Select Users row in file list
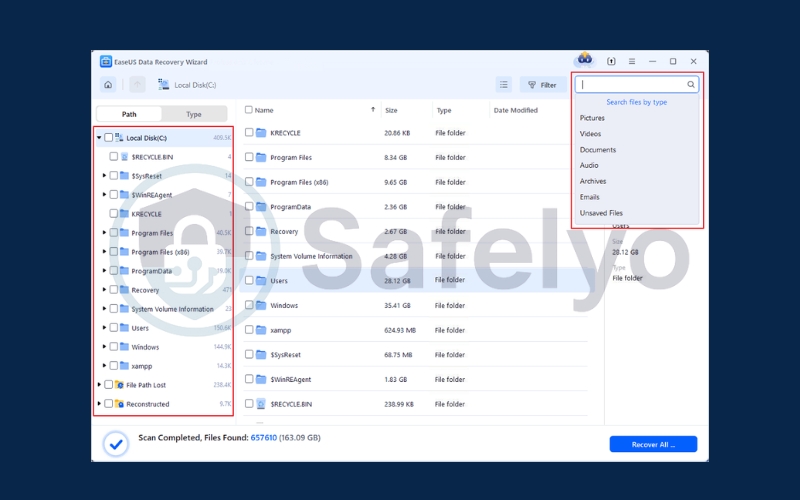Viewport: 800px width, 500px height. pyautogui.click(x=415, y=280)
